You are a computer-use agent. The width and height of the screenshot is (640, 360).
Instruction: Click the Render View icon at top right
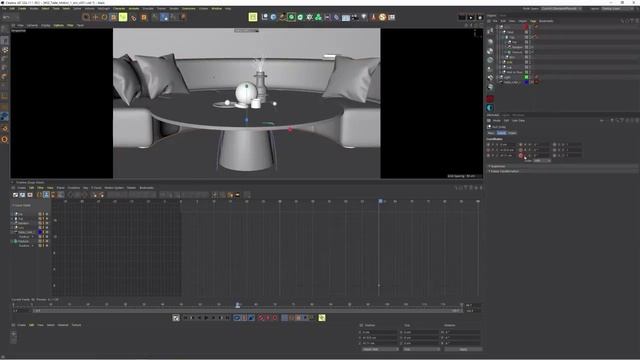462,17
